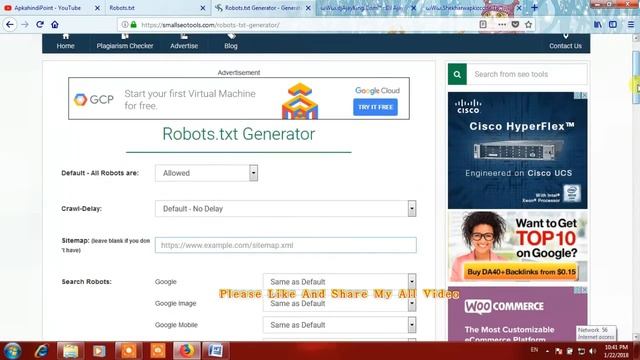The width and height of the screenshot is (640, 360).
Task: Close the WooCommerce ad X icon
Action: [584, 290]
